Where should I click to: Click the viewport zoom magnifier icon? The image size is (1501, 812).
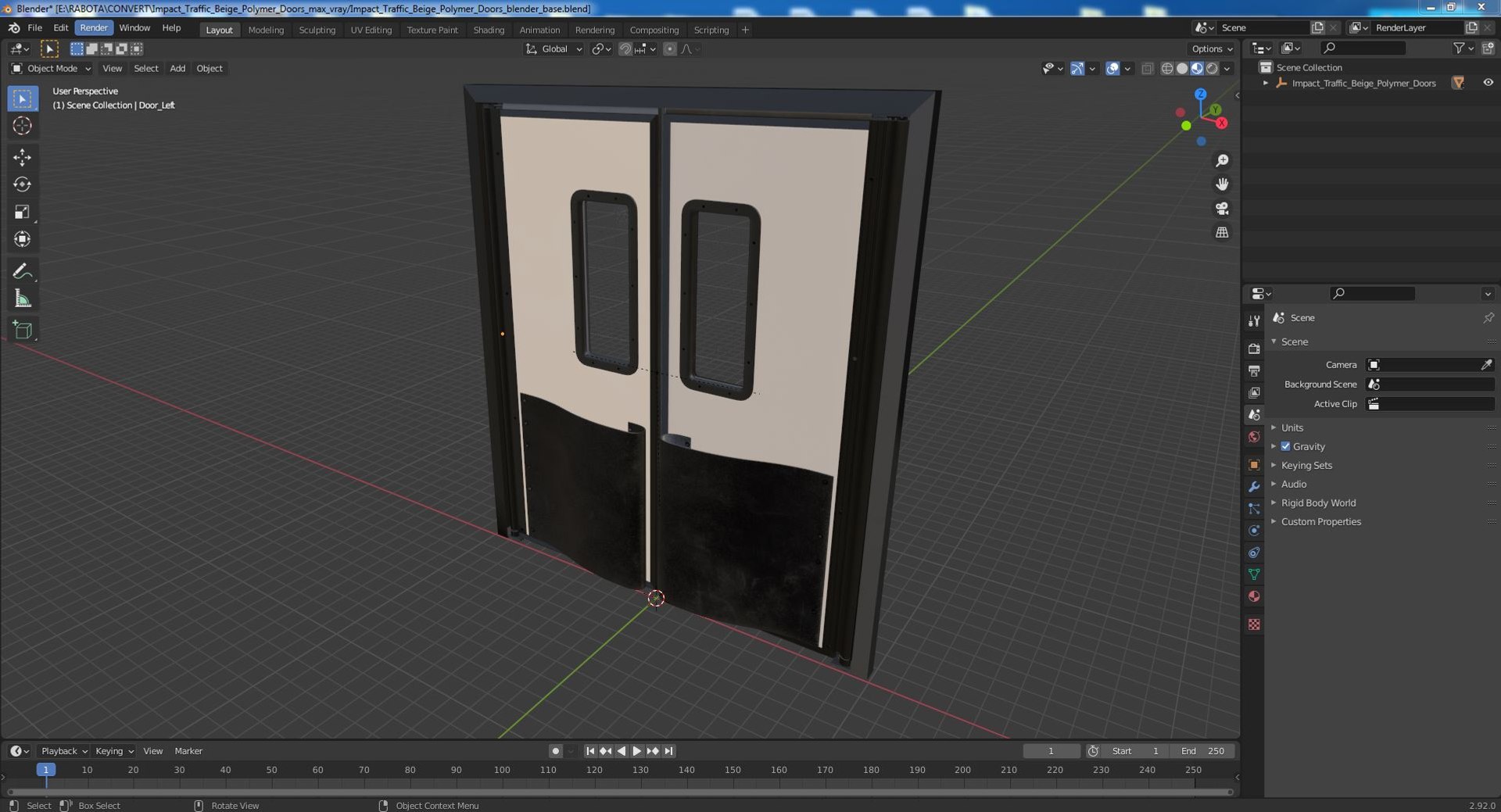click(1222, 161)
